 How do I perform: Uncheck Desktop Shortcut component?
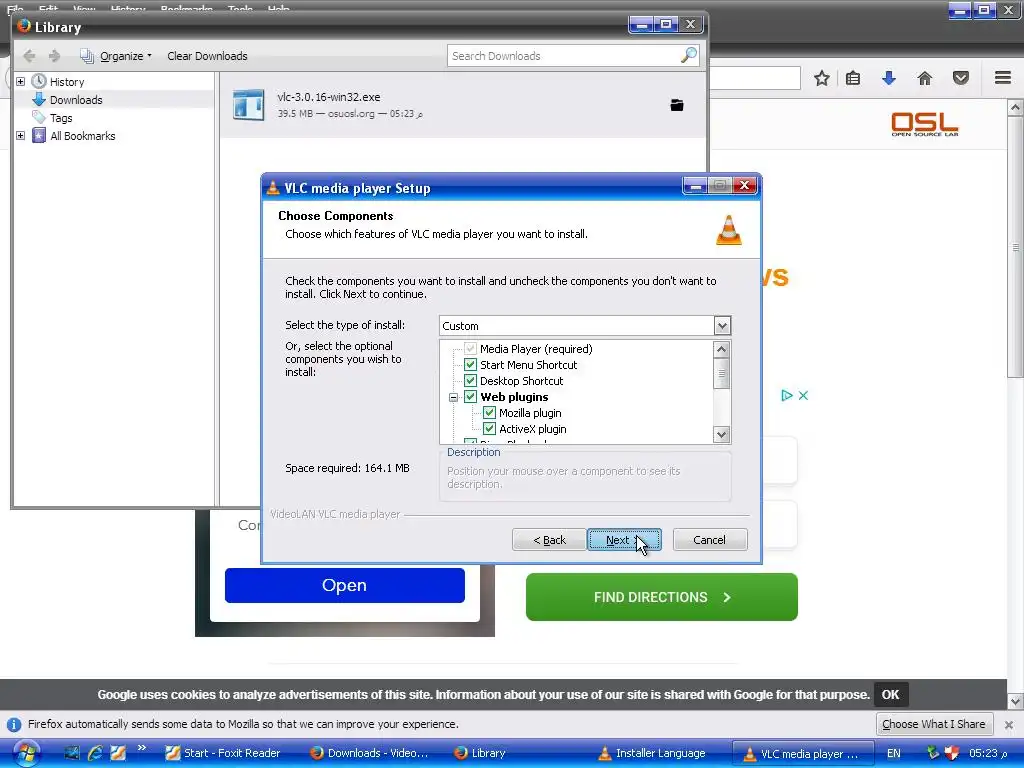[470, 381]
